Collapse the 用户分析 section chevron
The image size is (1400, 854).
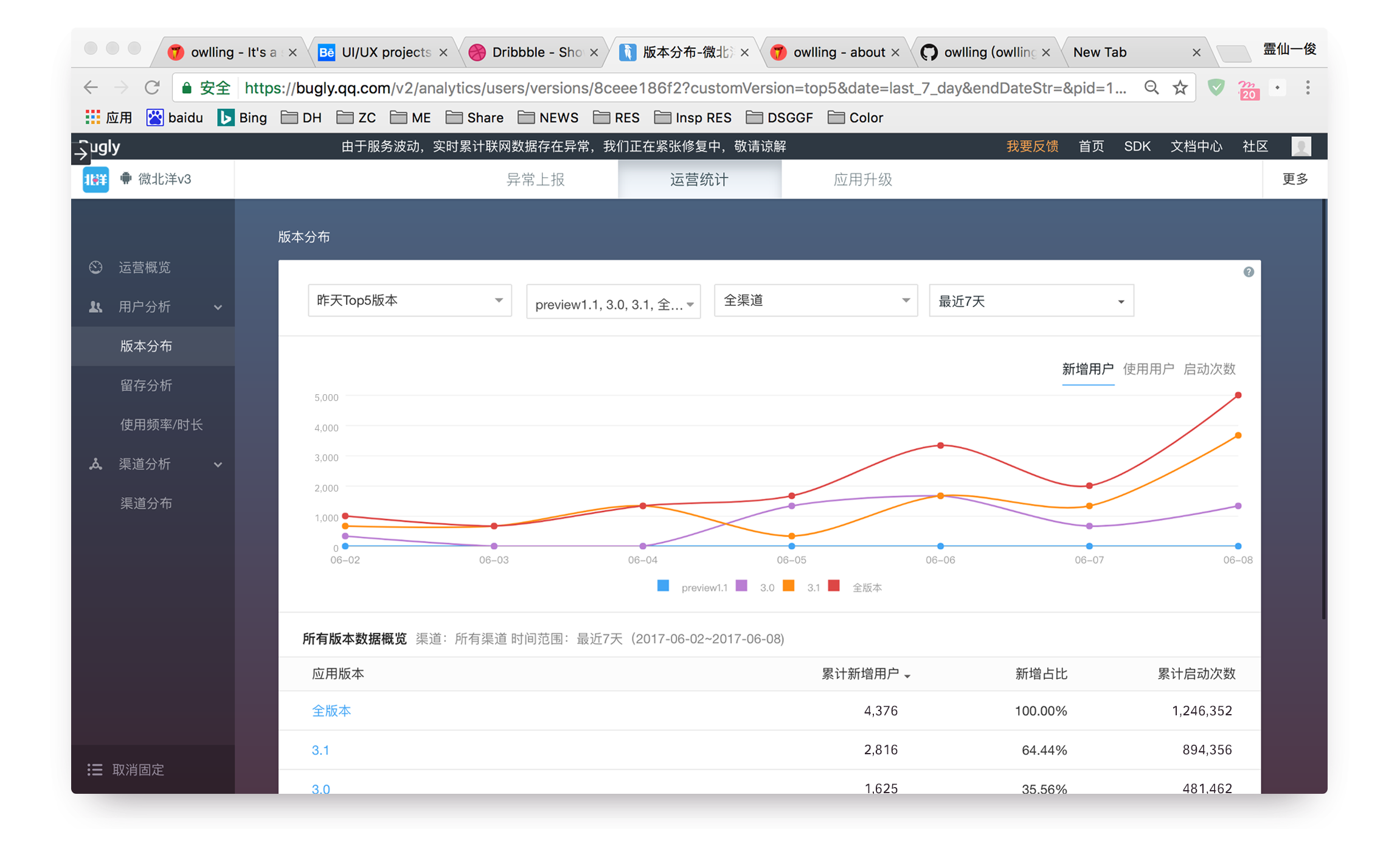coord(218,307)
